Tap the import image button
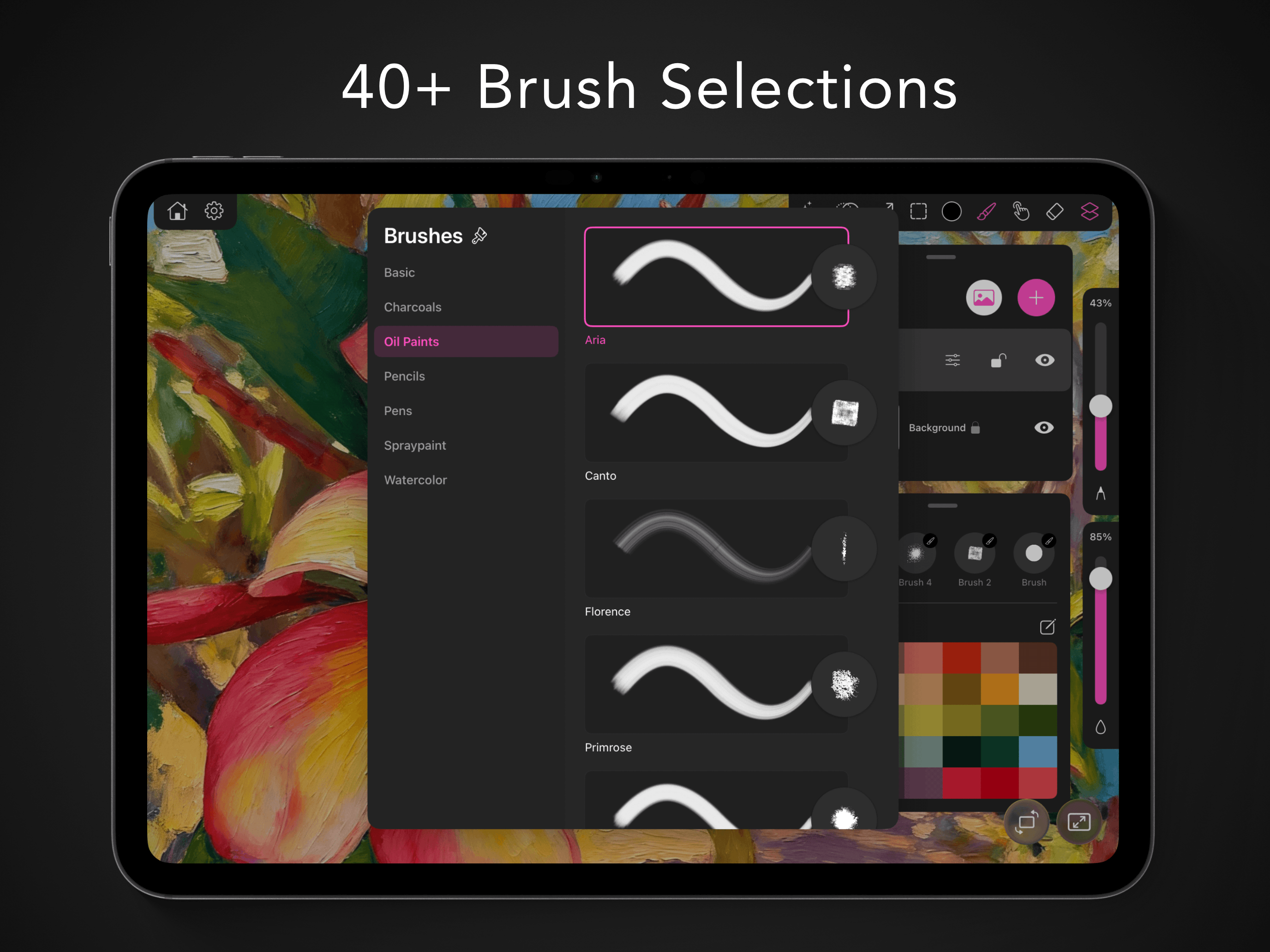This screenshot has height=952, width=1270. coord(983,297)
